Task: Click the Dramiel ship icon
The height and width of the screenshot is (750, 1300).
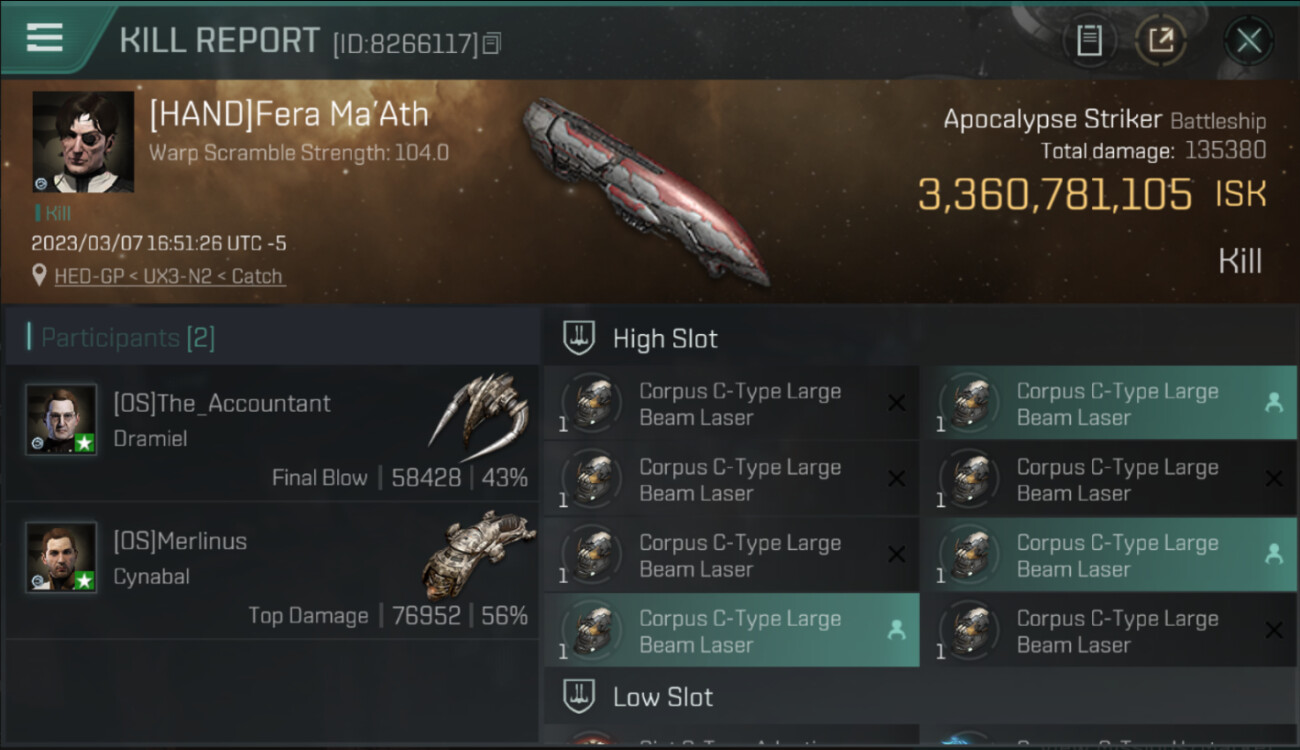Action: click(x=480, y=411)
